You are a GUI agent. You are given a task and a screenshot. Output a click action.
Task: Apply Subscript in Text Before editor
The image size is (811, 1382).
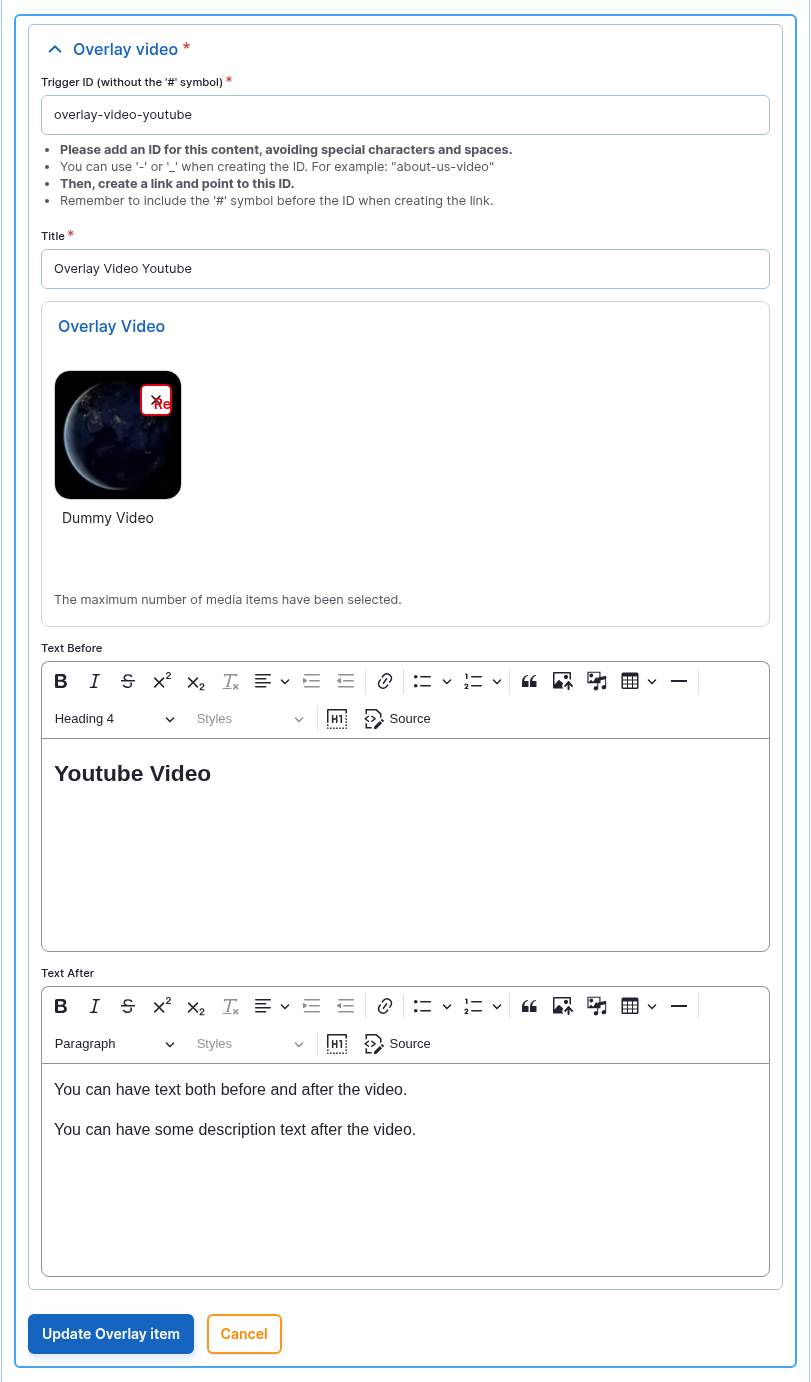(x=196, y=681)
